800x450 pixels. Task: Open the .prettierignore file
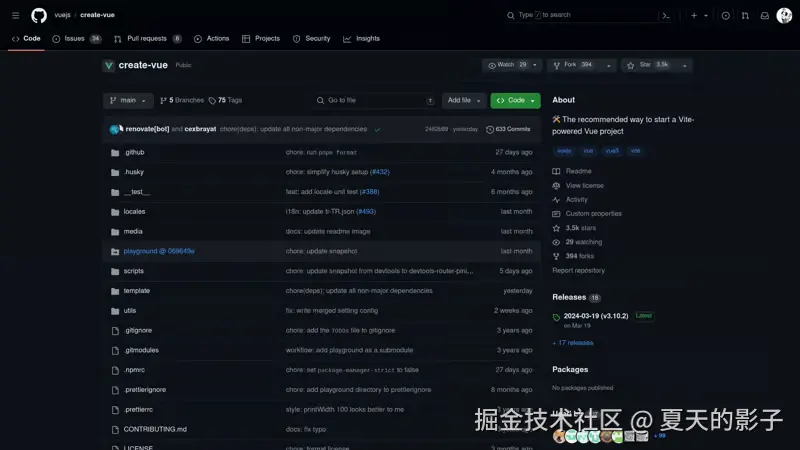(x=145, y=390)
